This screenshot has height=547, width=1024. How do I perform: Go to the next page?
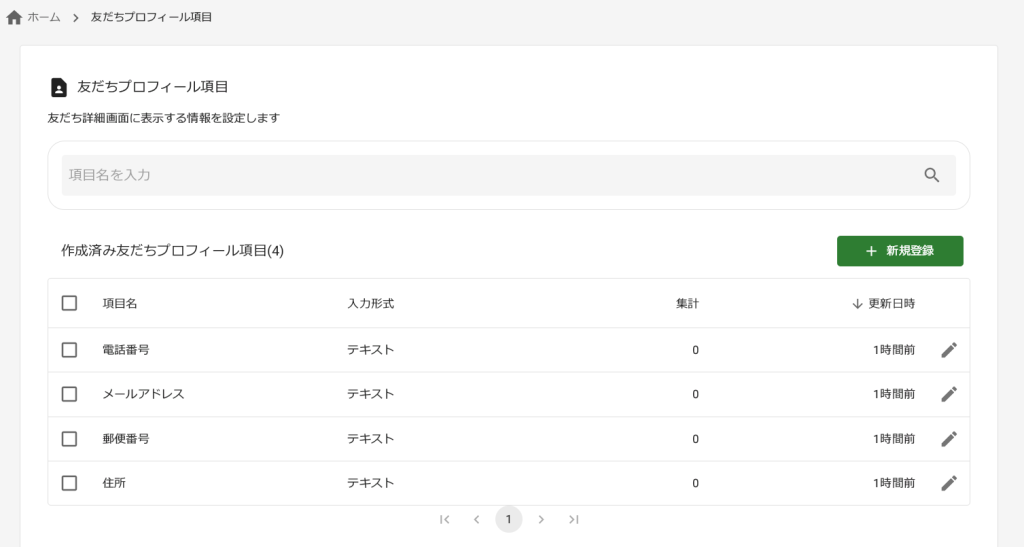click(x=541, y=519)
